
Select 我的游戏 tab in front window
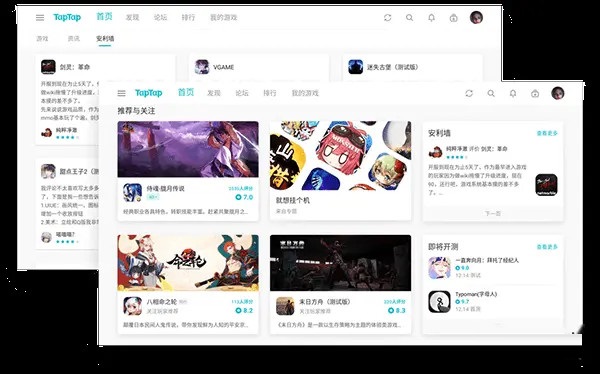pyautogui.click(x=305, y=93)
